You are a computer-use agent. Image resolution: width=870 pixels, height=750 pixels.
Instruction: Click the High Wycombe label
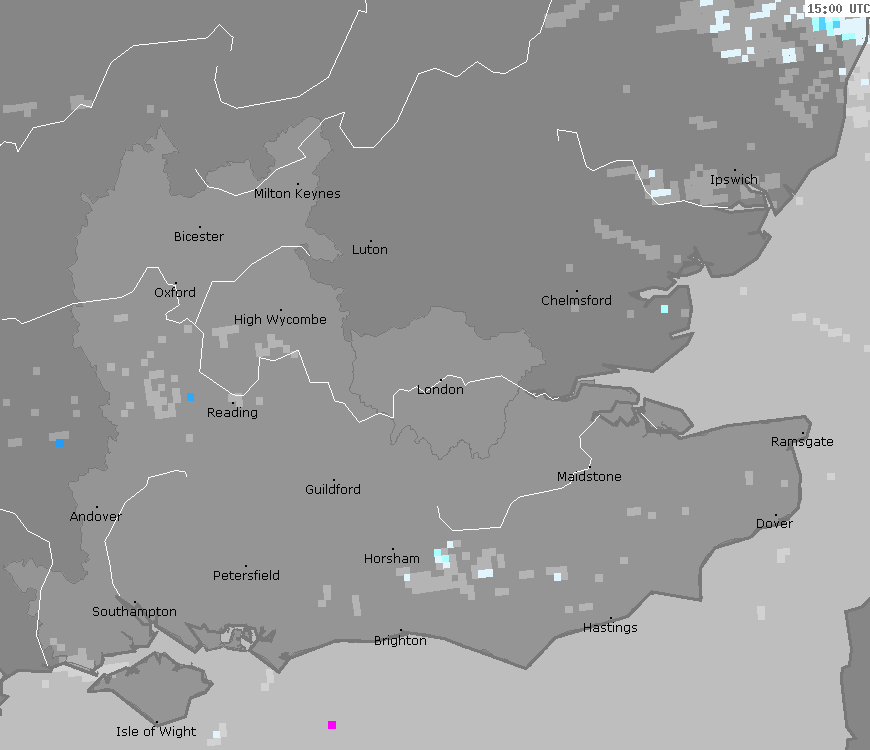[280, 320]
